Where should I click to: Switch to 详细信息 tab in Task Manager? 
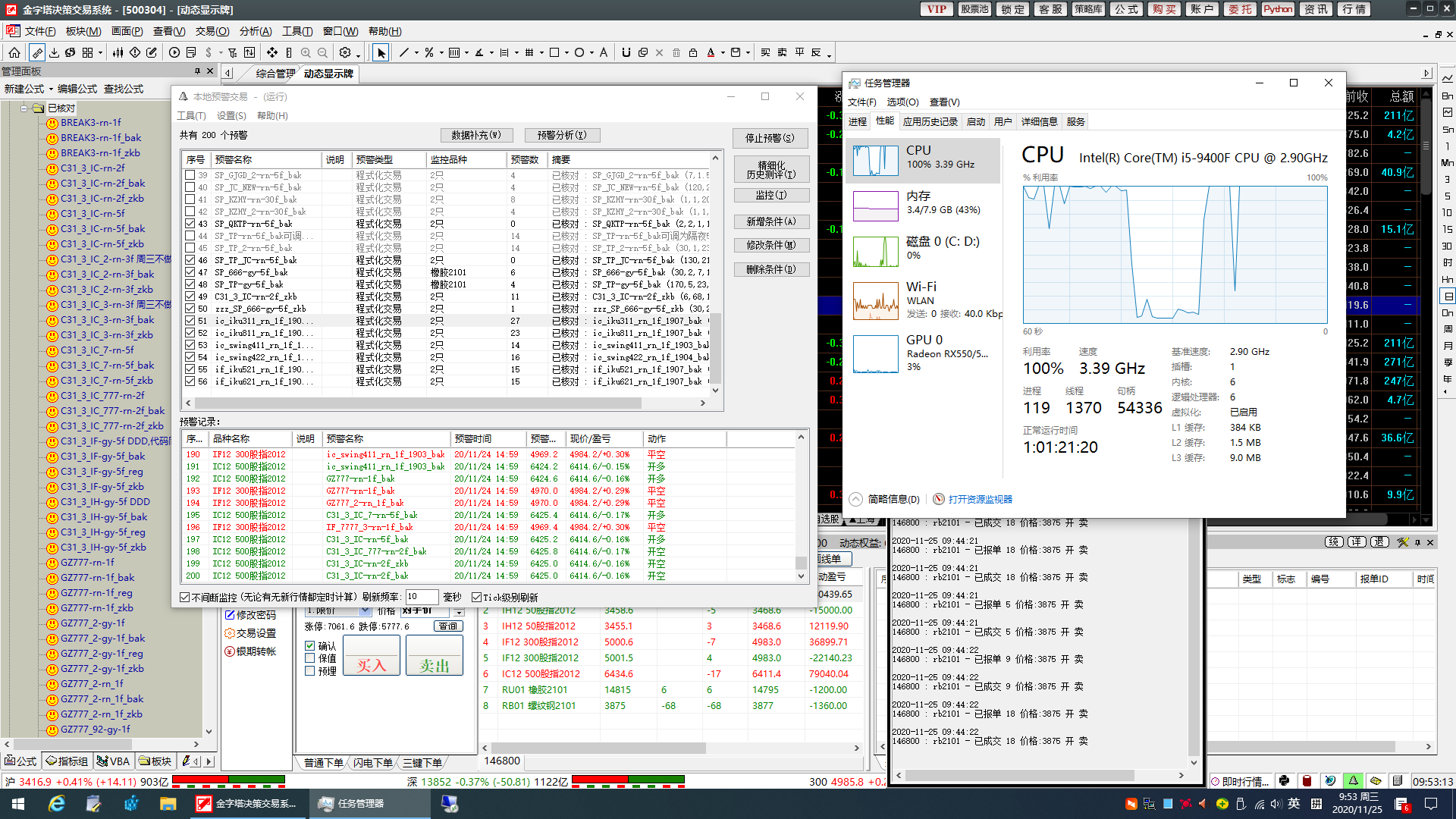(1038, 121)
